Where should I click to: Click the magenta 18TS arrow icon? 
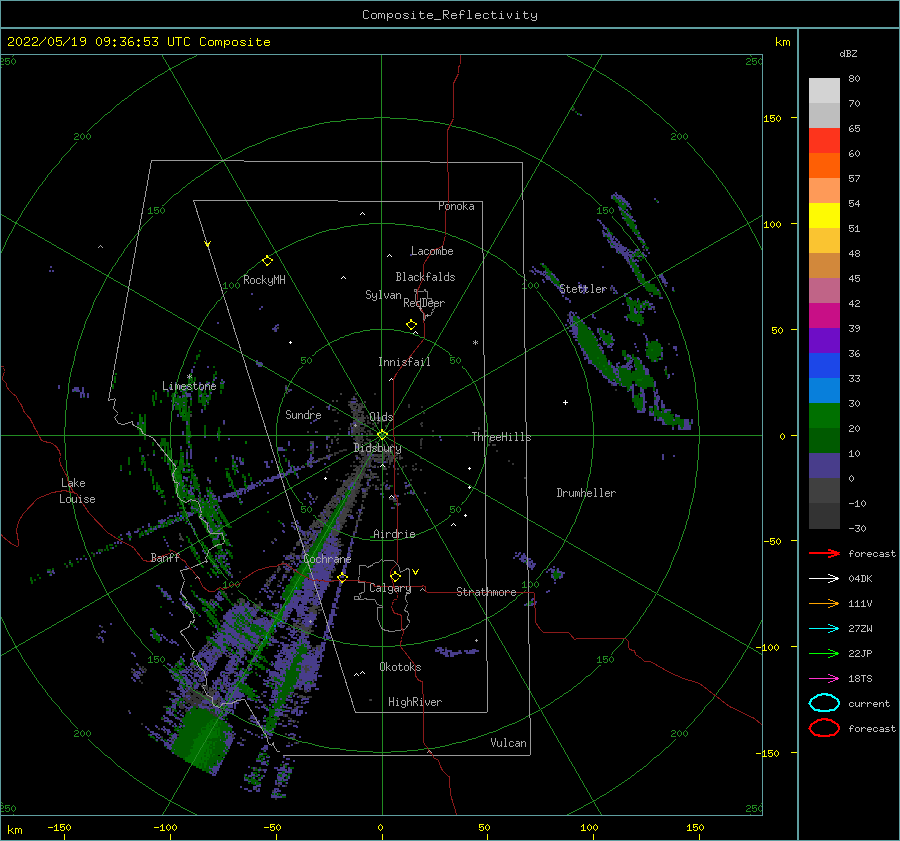pos(824,679)
